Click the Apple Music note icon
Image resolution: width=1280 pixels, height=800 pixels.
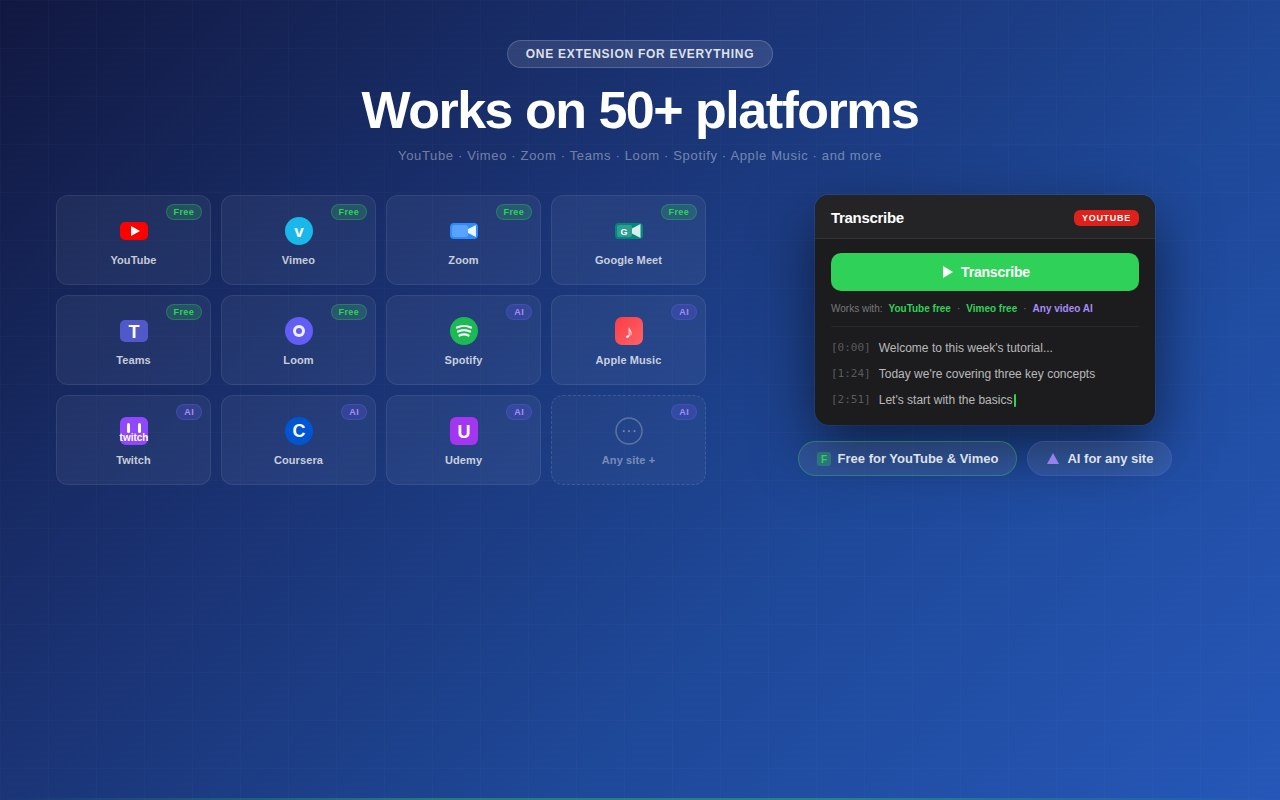tap(629, 331)
